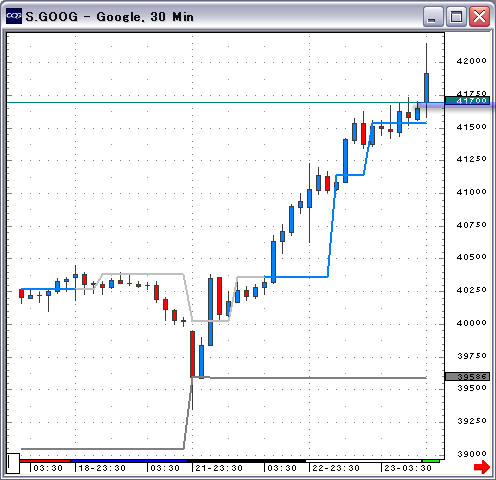Screen dimensions: 496x480
Task: Click the 39500 price axis label
Action: [471, 388]
